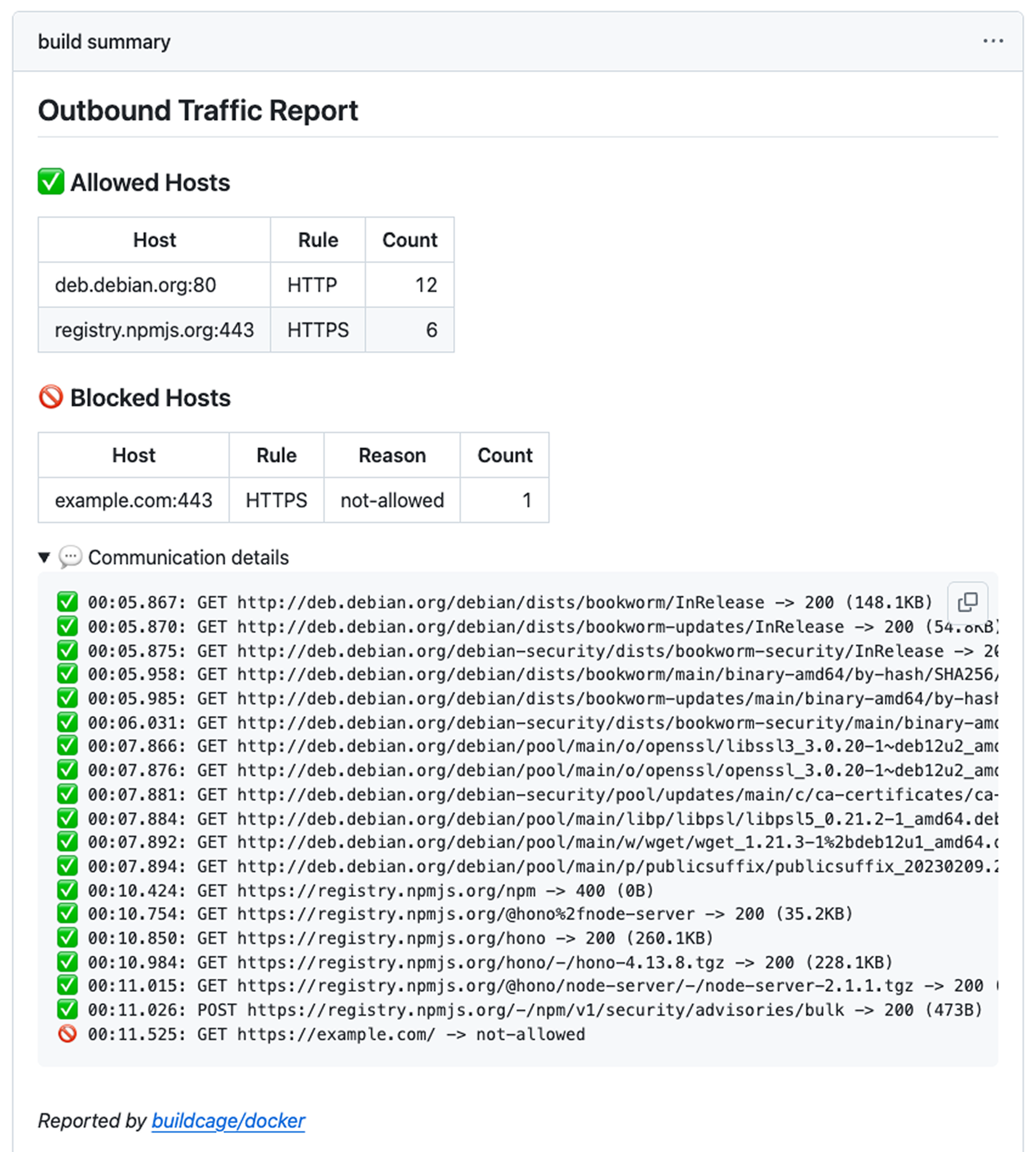Click the log line at 00:10.850 for hono
This screenshot has width=1036, height=1152.
[385, 938]
